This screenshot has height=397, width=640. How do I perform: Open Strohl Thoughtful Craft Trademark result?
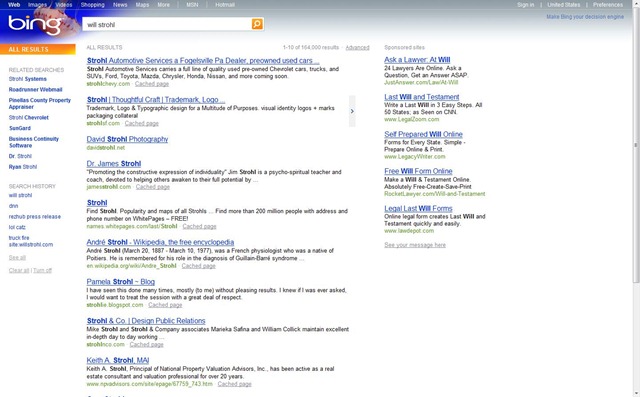[156, 100]
